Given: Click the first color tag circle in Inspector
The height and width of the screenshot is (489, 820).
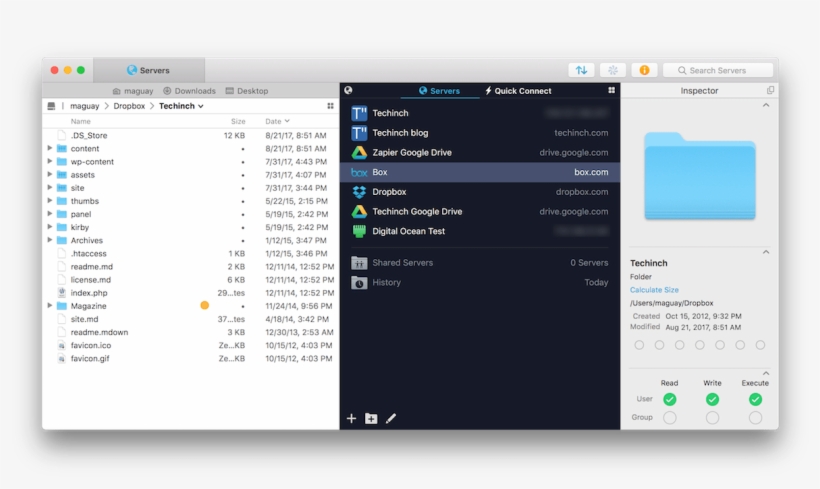Looking at the screenshot, I should click(x=639, y=345).
